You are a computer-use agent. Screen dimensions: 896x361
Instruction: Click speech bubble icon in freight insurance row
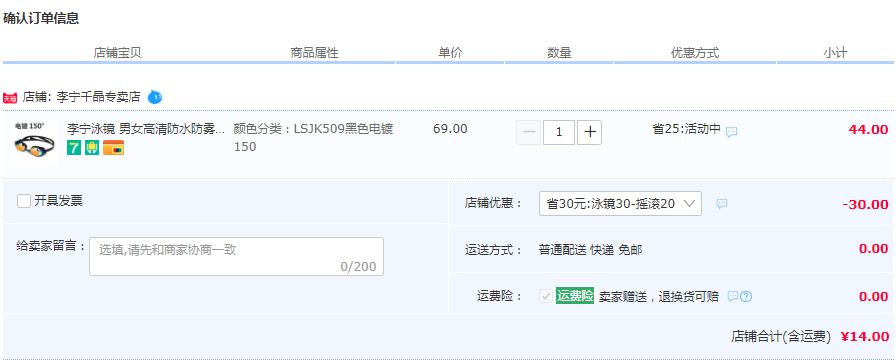[733, 296]
